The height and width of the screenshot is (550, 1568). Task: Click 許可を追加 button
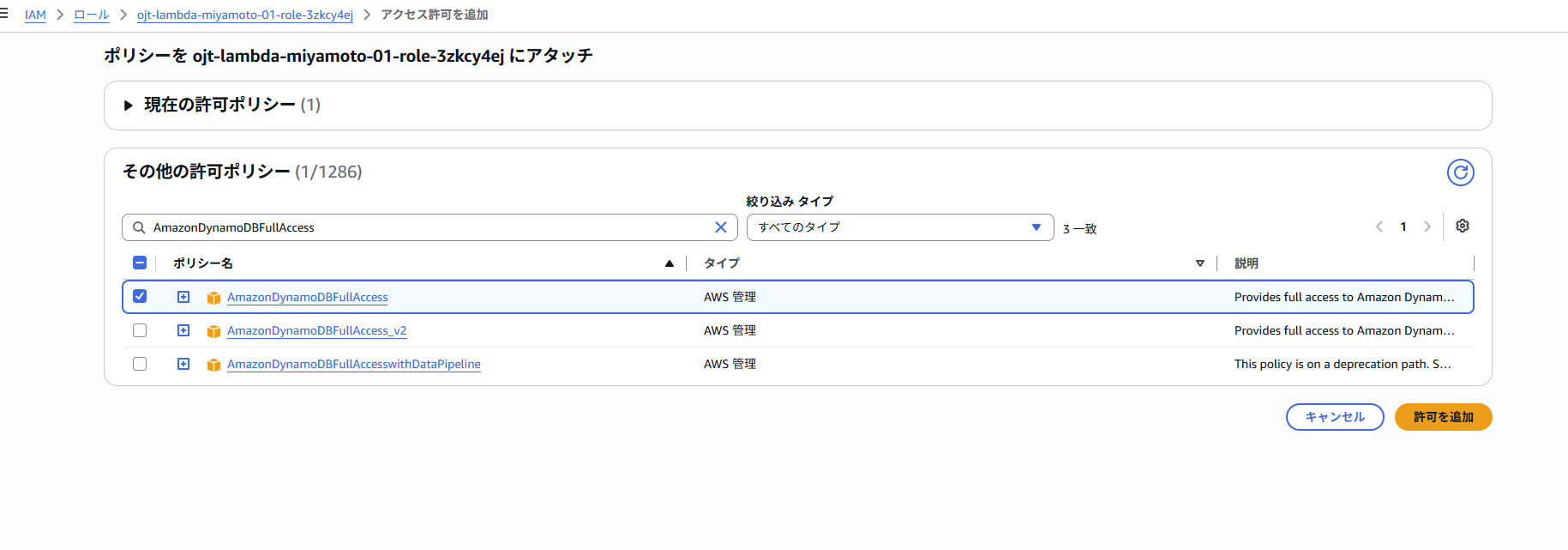(x=1444, y=417)
